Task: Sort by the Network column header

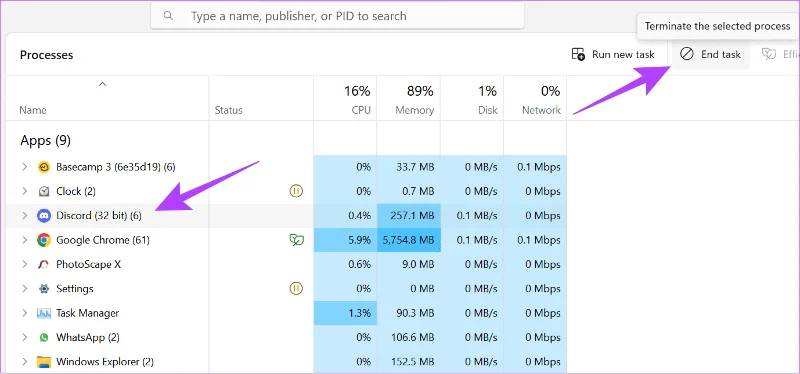Action: pyautogui.click(x=535, y=98)
